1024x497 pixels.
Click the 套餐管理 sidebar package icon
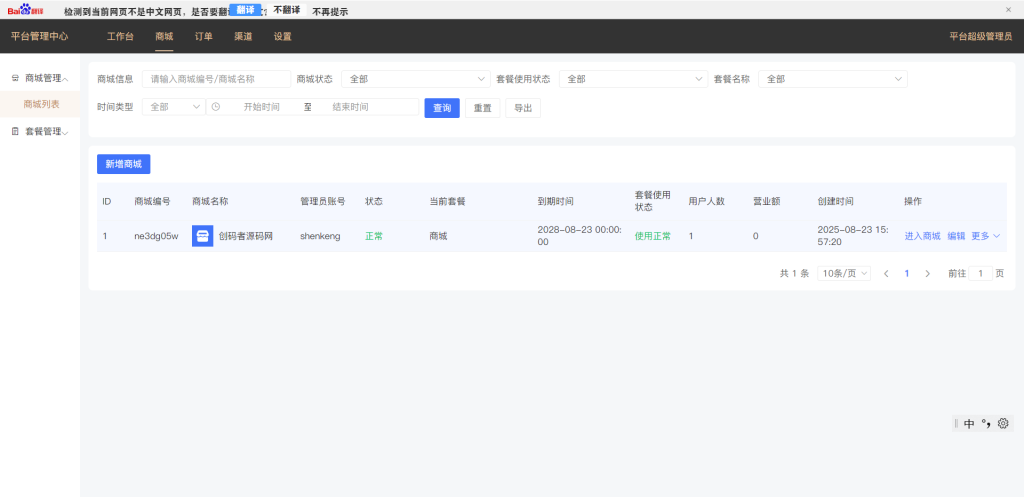tap(15, 131)
